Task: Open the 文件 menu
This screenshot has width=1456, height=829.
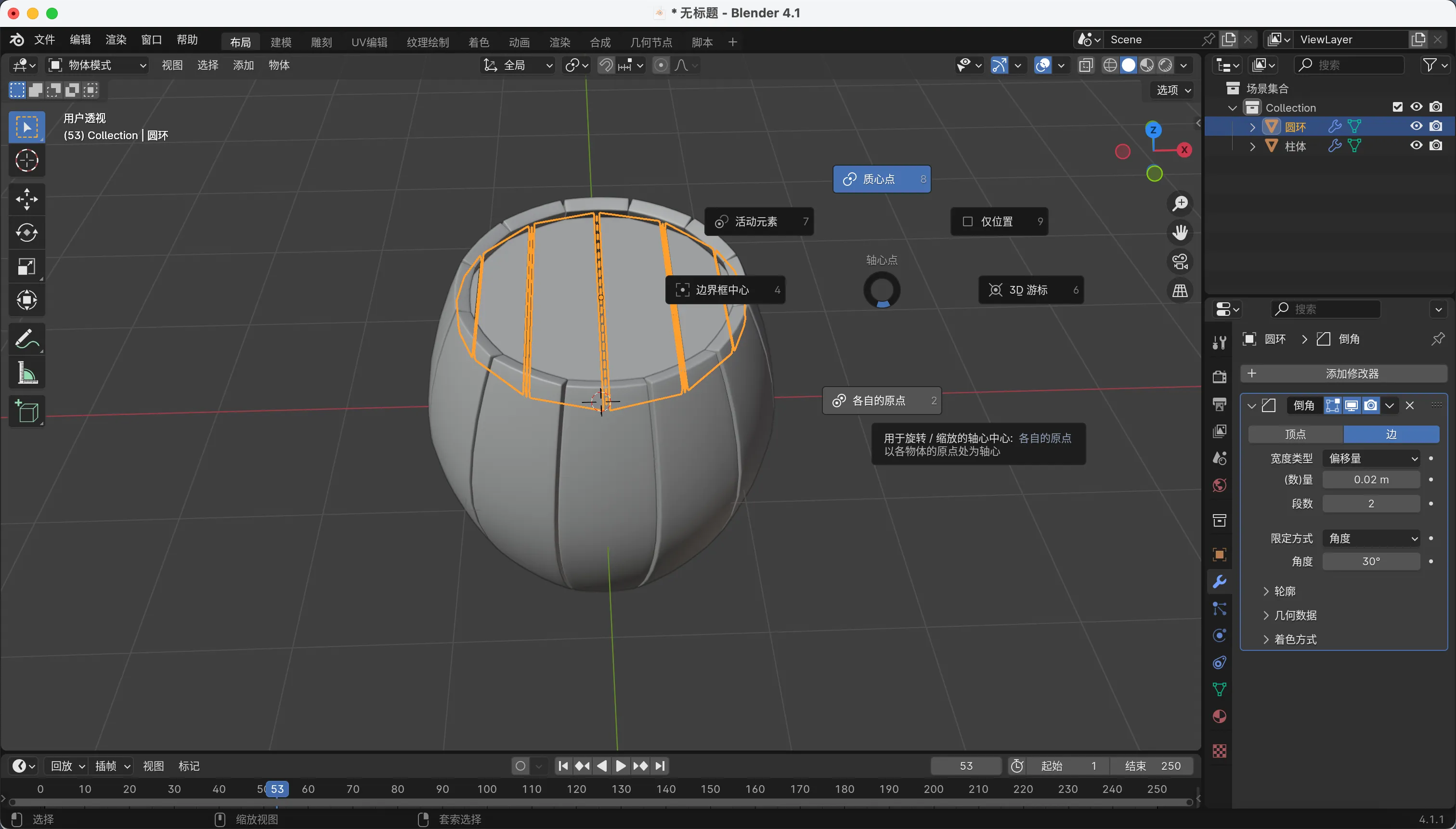Action: 44,40
